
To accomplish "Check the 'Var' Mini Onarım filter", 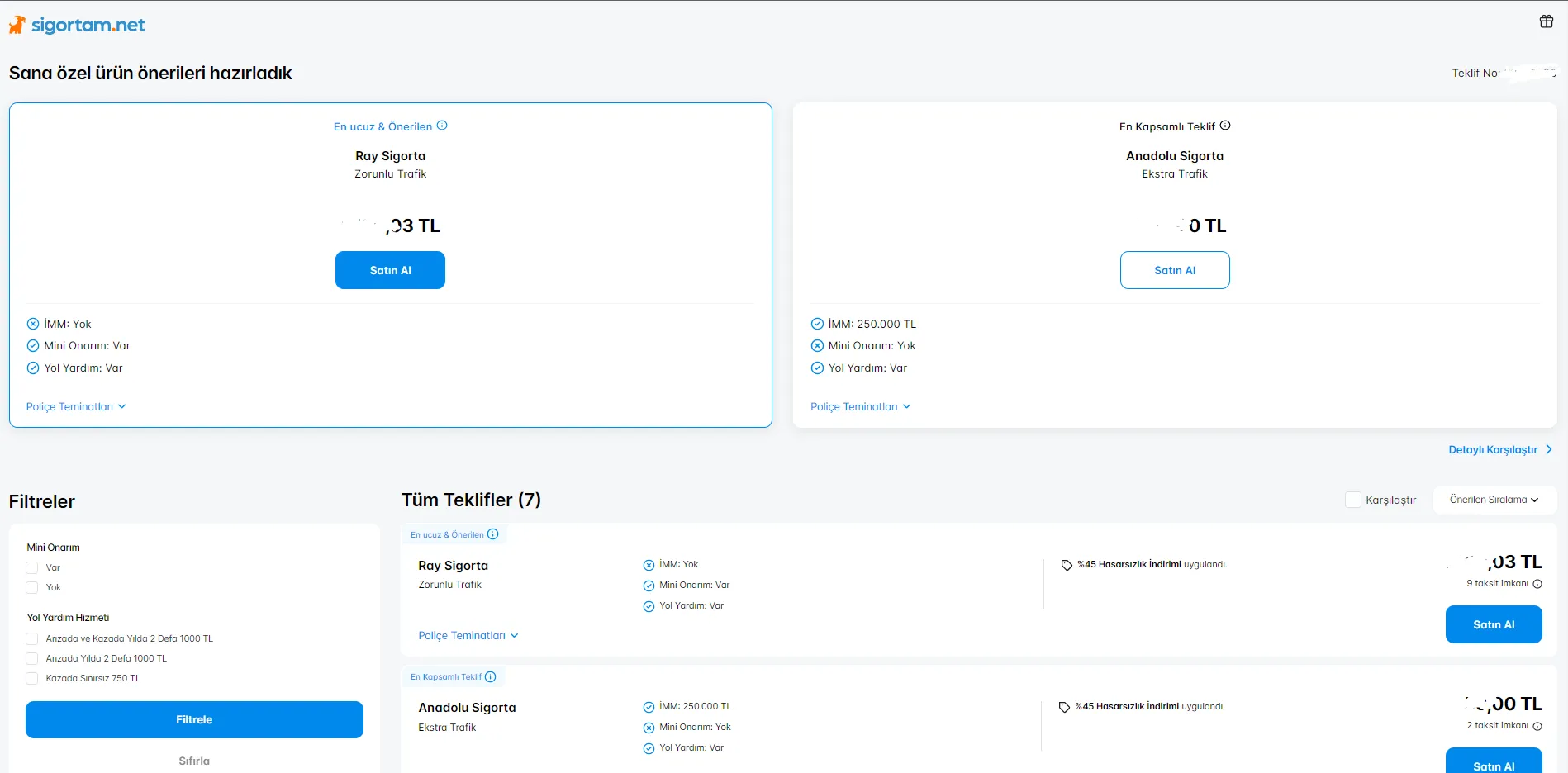I will 32,568.
